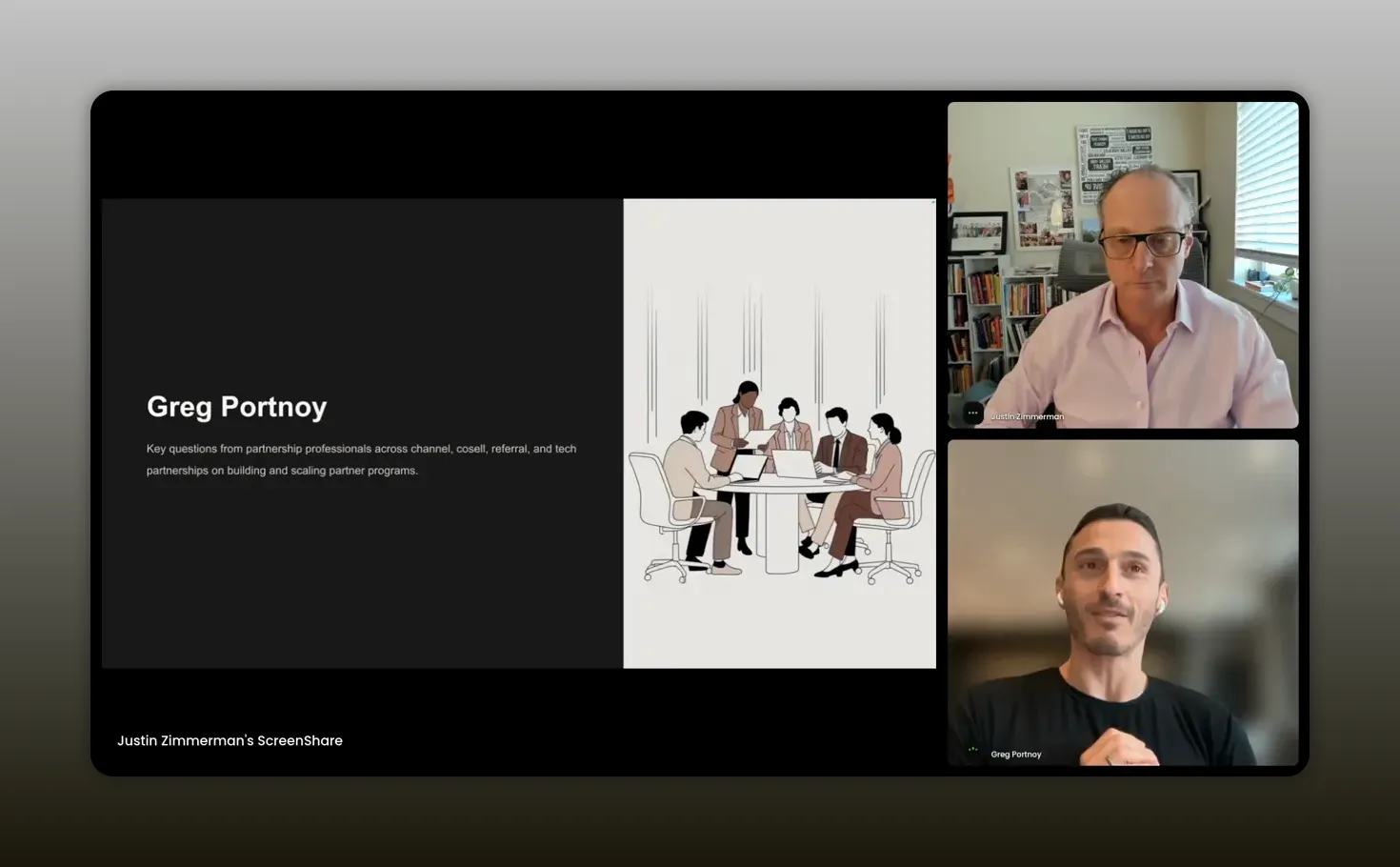Screen dimensions: 1400x867
Task: Click the "Greg Portnoy" slide heading
Action: point(236,407)
